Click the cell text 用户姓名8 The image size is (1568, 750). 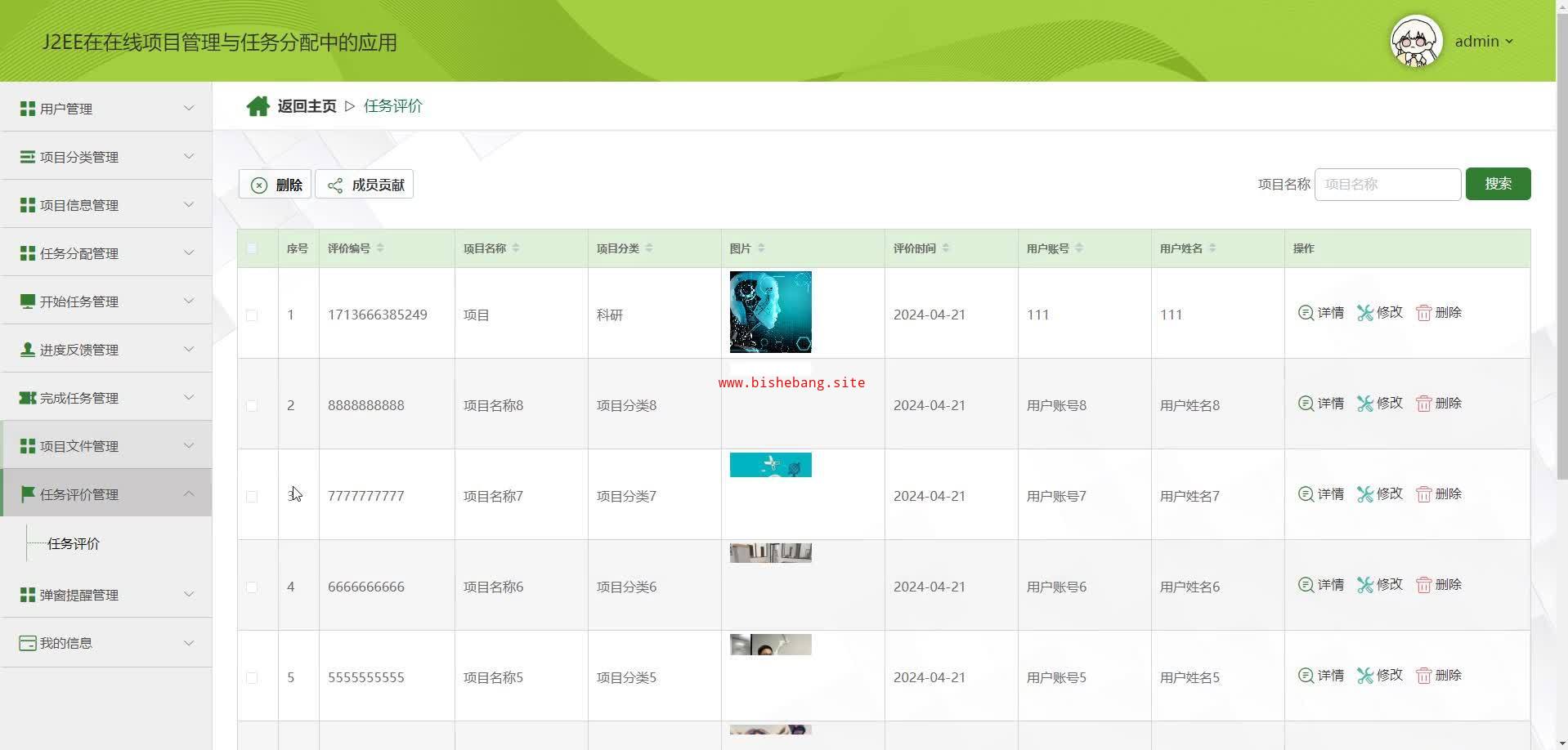tap(1189, 406)
